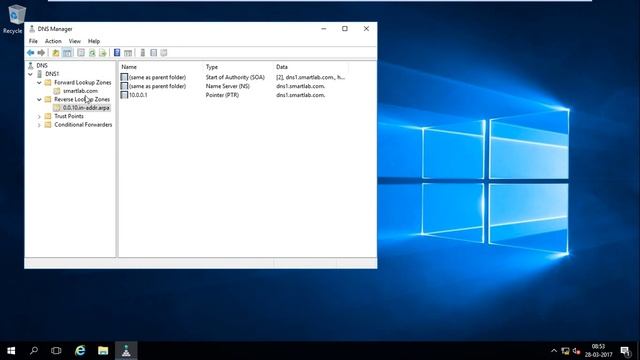Click the volume tray icon

click(576, 351)
